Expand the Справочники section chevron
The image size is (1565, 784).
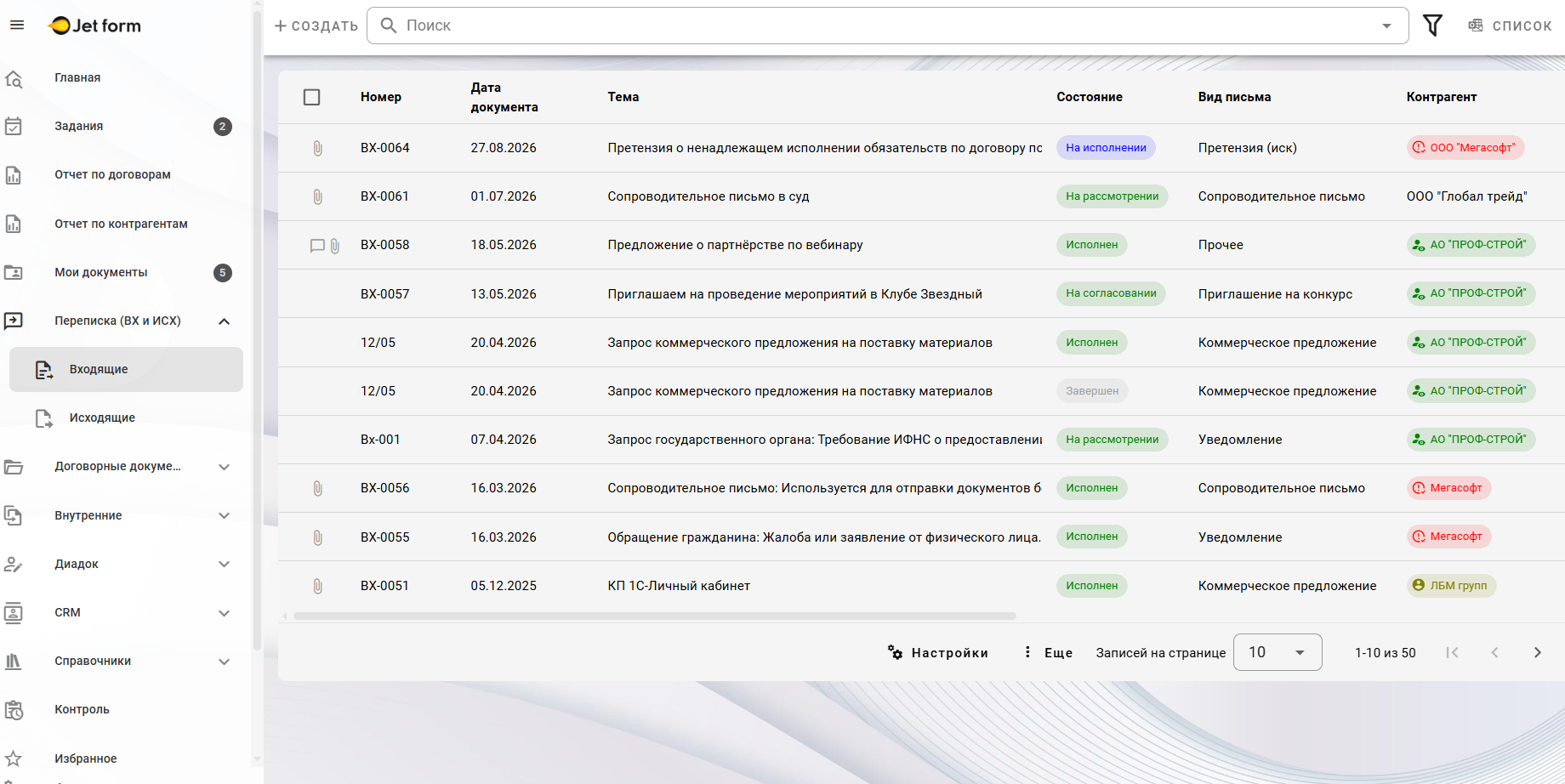(x=225, y=662)
